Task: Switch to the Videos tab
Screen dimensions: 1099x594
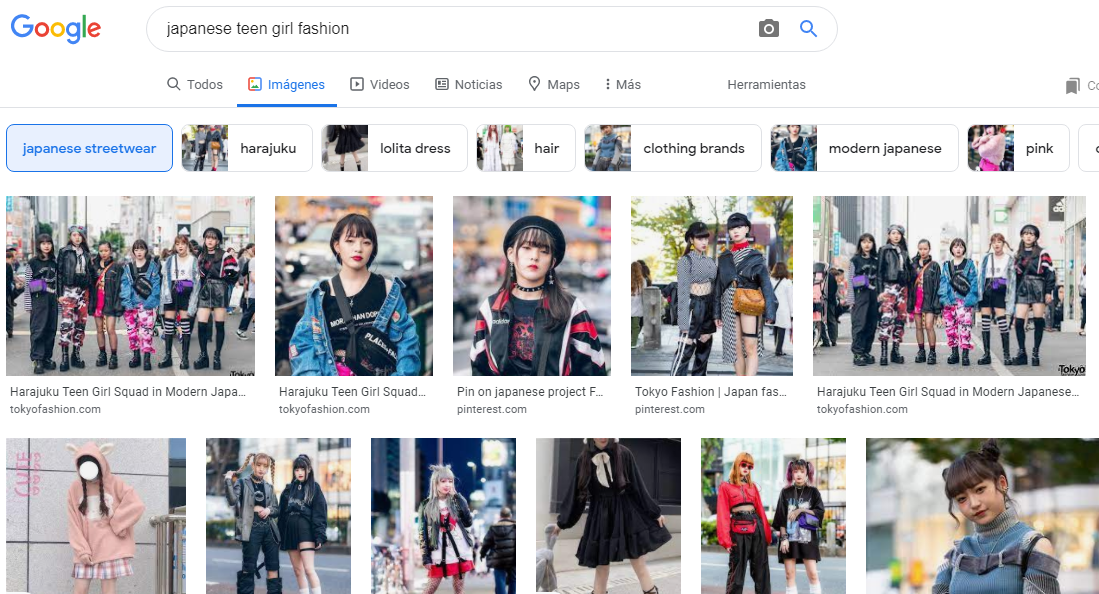Action: [x=380, y=84]
